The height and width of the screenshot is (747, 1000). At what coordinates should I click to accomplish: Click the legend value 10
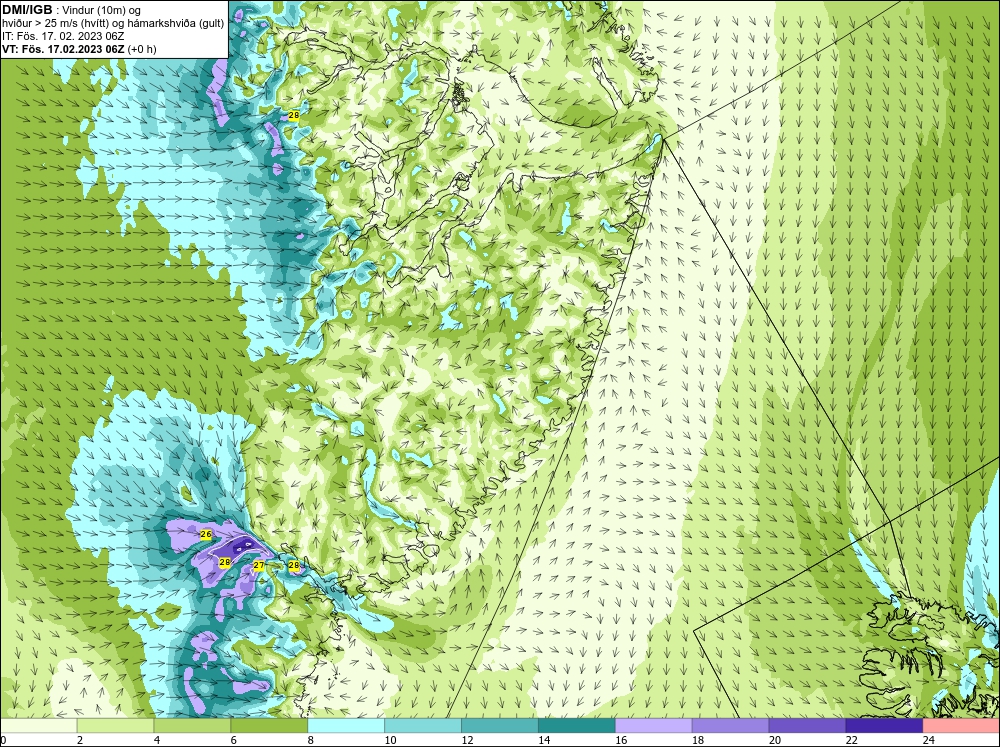pyautogui.click(x=390, y=740)
